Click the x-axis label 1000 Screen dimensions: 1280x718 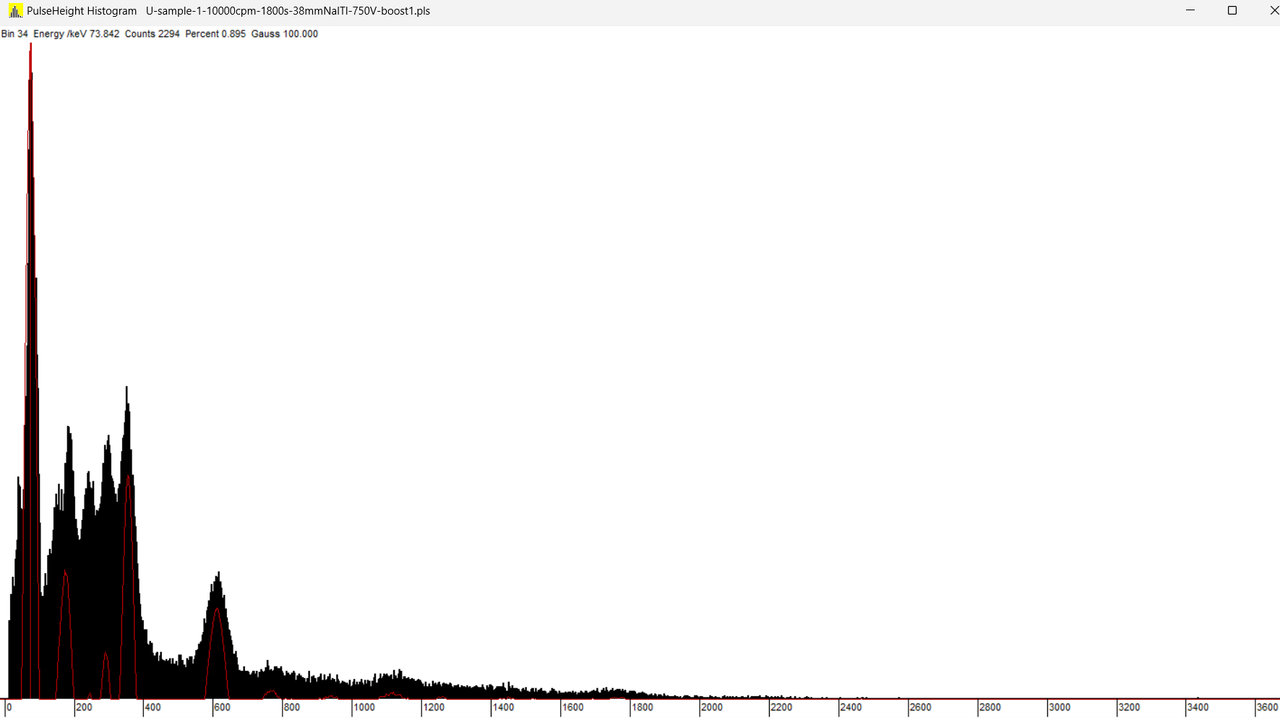pyautogui.click(x=364, y=708)
